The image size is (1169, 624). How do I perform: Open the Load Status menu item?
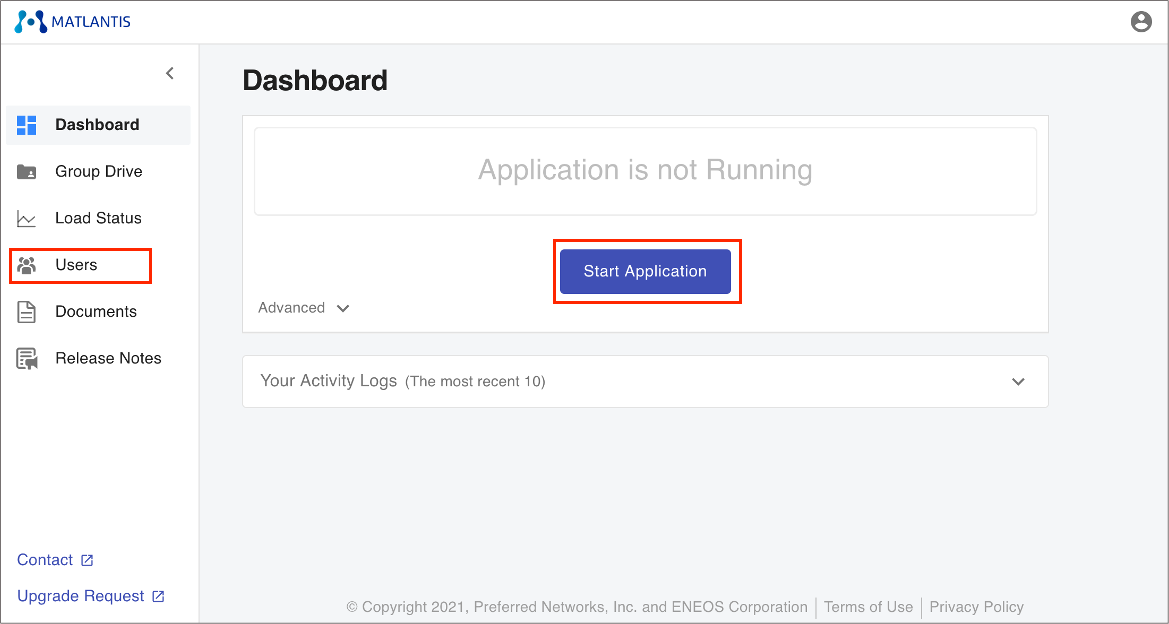click(x=98, y=219)
